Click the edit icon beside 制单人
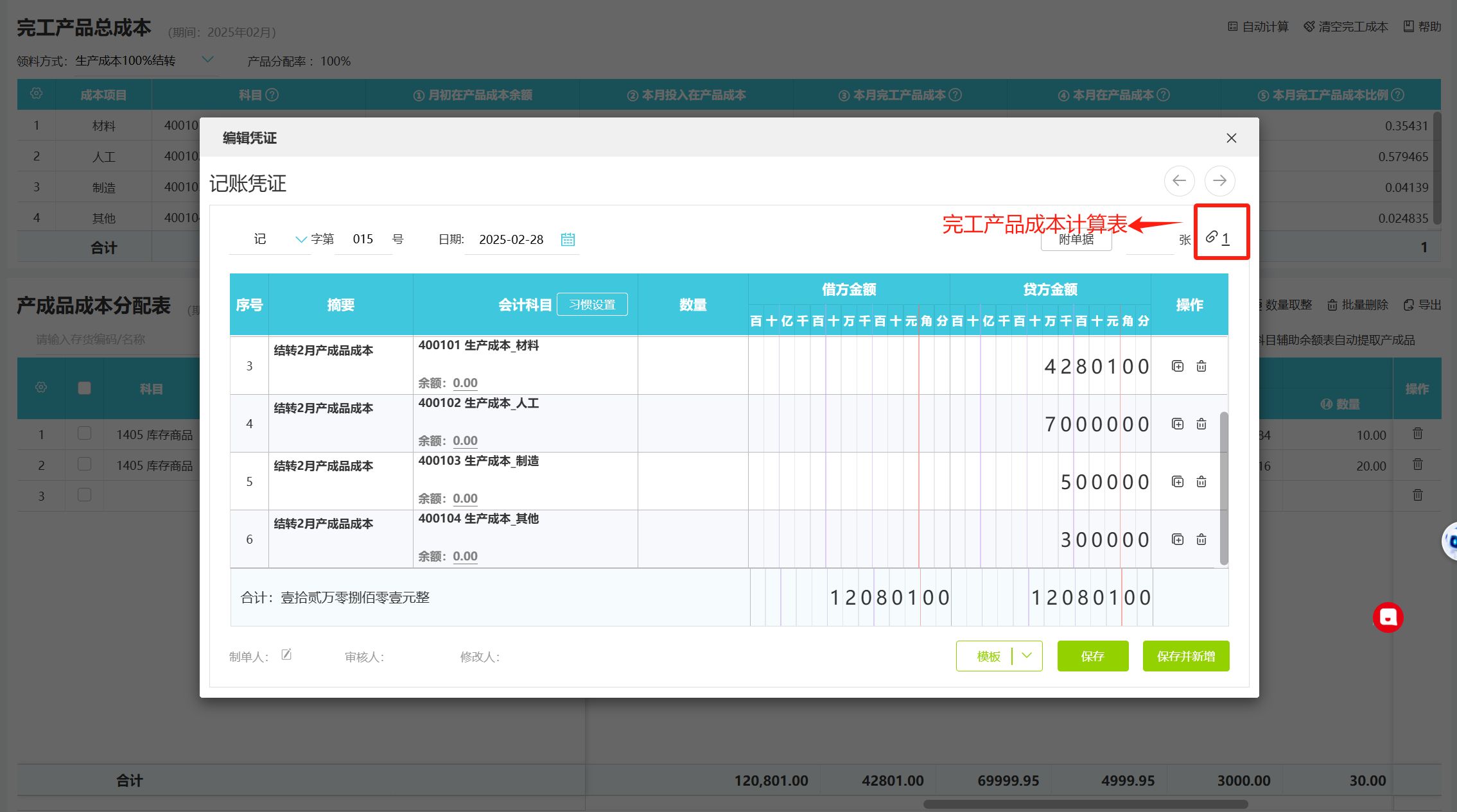 (286, 655)
